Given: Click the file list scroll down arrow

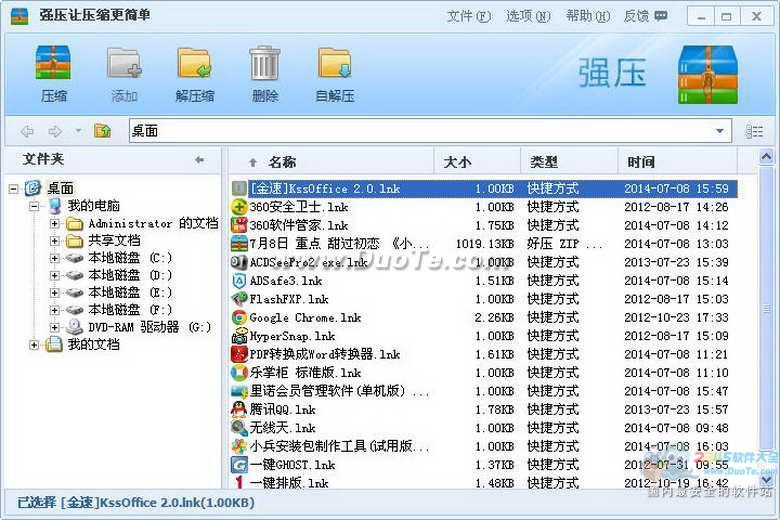Looking at the screenshot, I should [767, 479].
